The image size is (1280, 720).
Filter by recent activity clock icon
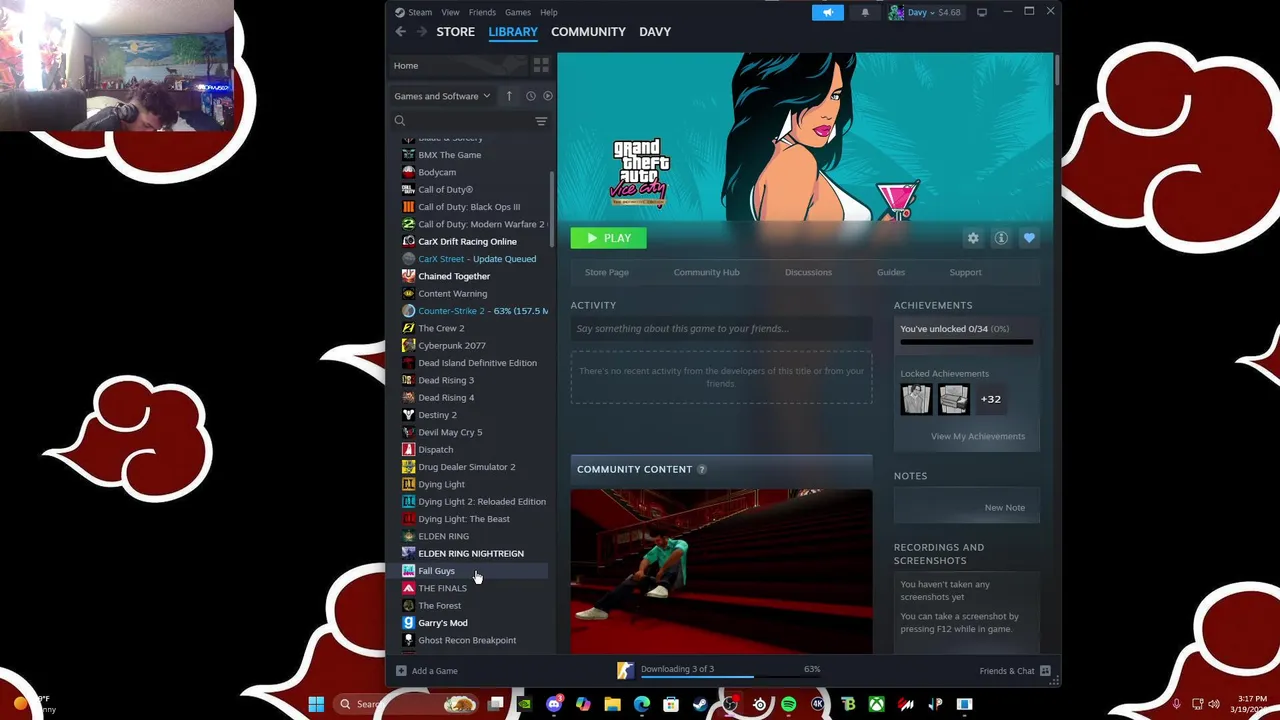(531, 96)
